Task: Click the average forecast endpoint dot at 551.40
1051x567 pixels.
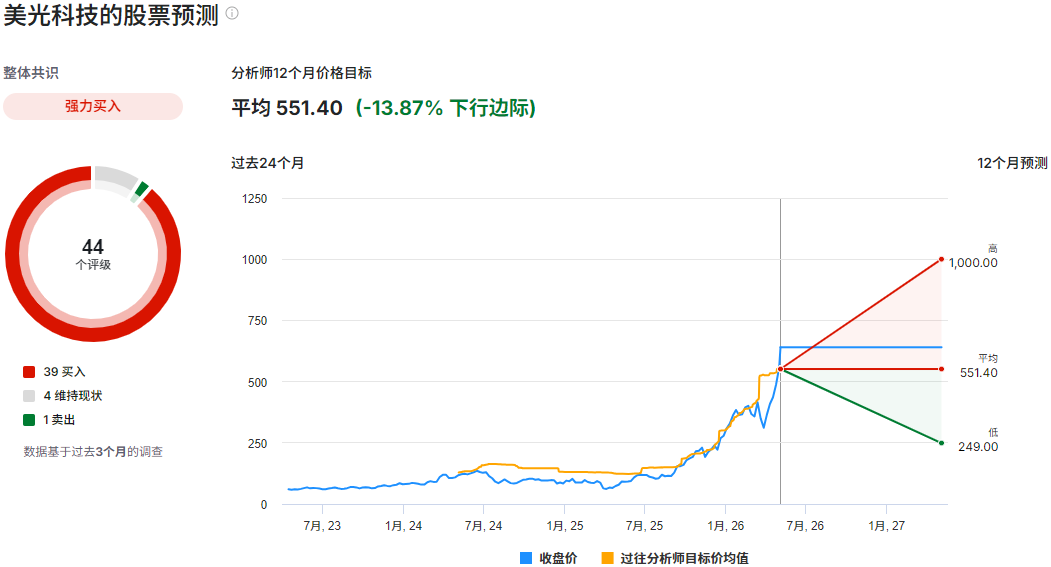Action: pos(941,369)
